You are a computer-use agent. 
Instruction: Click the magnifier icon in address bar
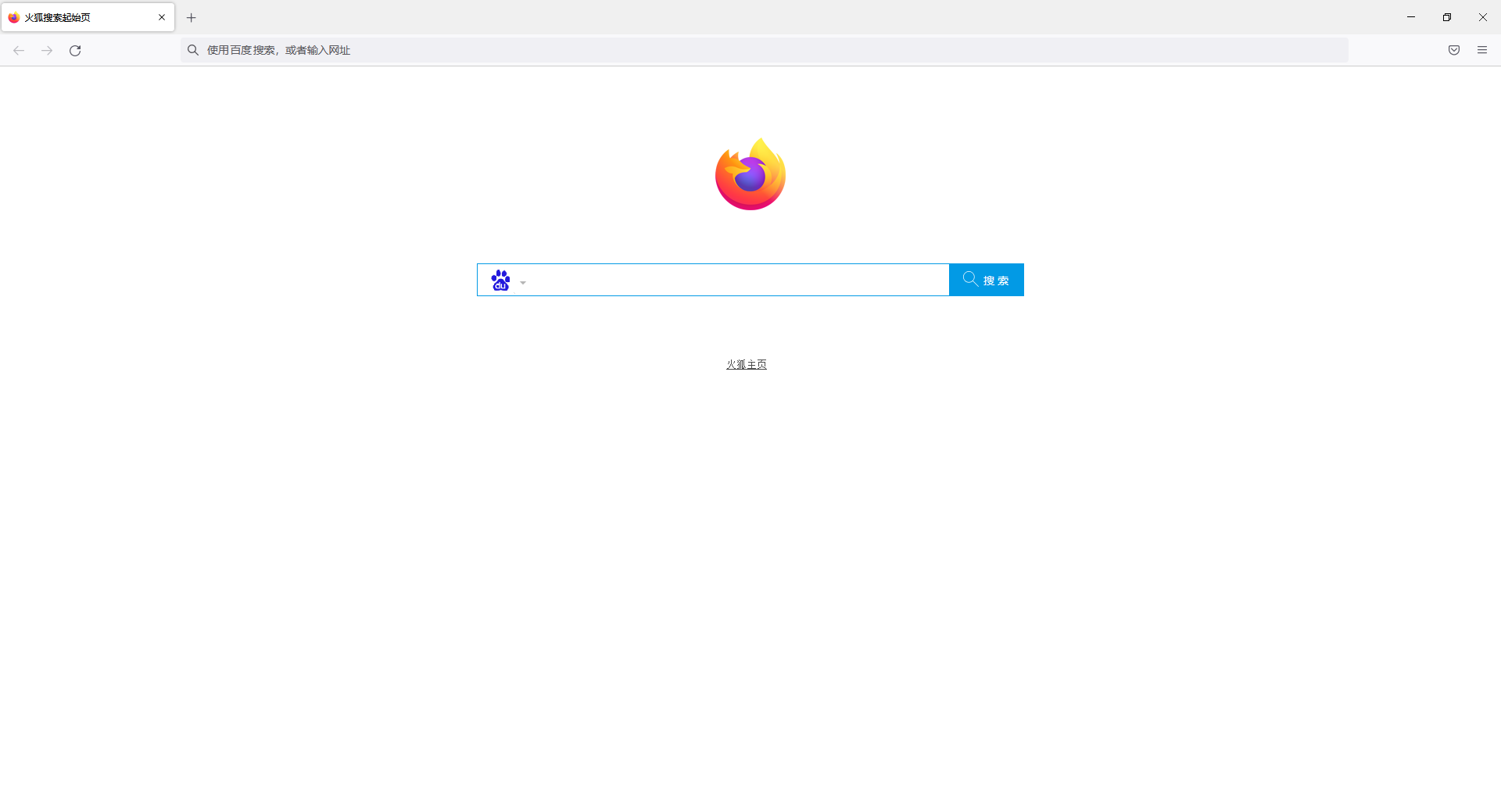click(193, 50)
